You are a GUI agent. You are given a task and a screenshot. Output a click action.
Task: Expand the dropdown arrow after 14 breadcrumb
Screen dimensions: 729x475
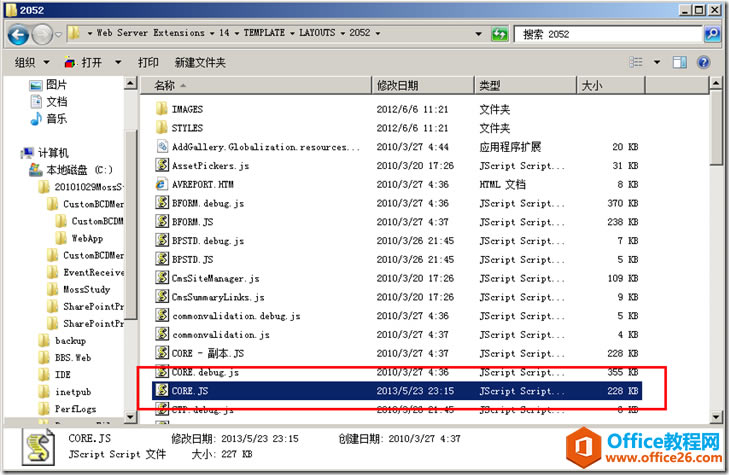pos(237,33)
